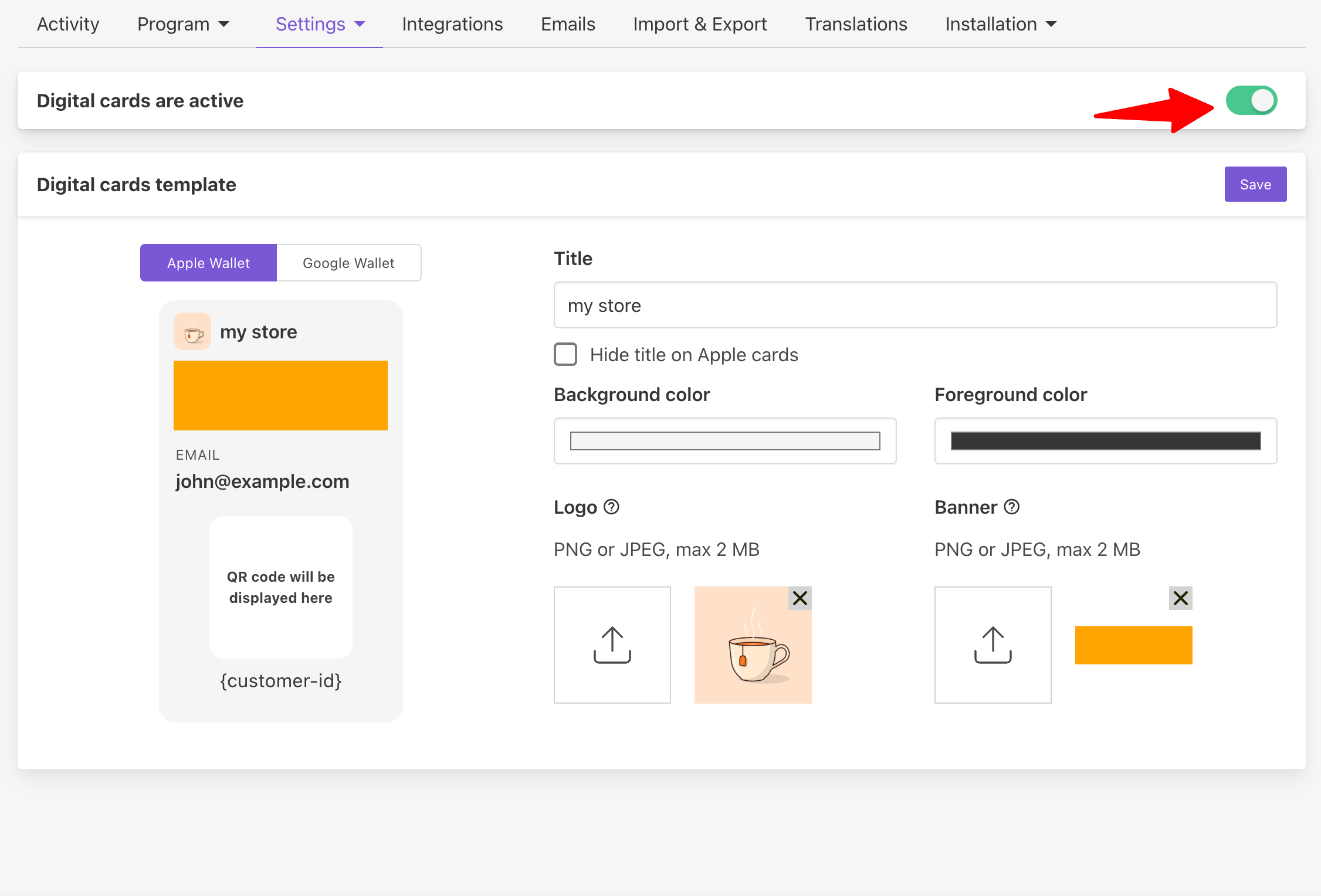The width and height of the screenshot is (1321, 896).
Task: Click the Logo help question icon
Action: (x=611, y=507)
